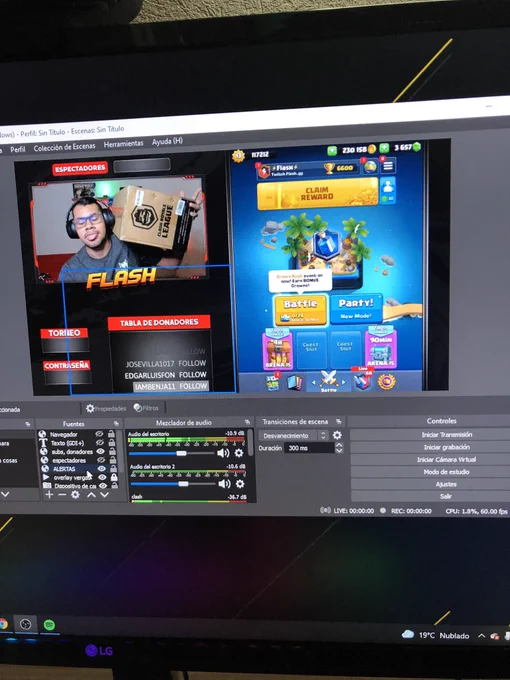Hide the overlay source

pos(102,477)
